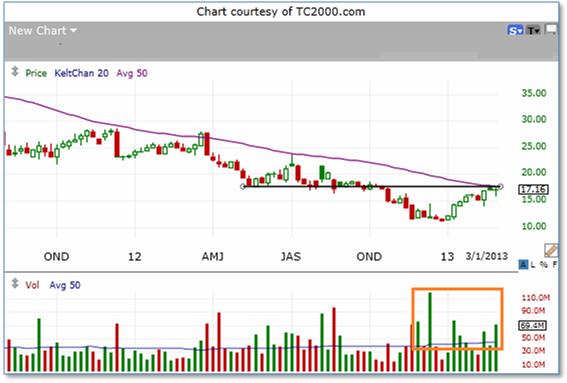Select the A arithmetic scale toggle
567x383 pixels.
523,265
